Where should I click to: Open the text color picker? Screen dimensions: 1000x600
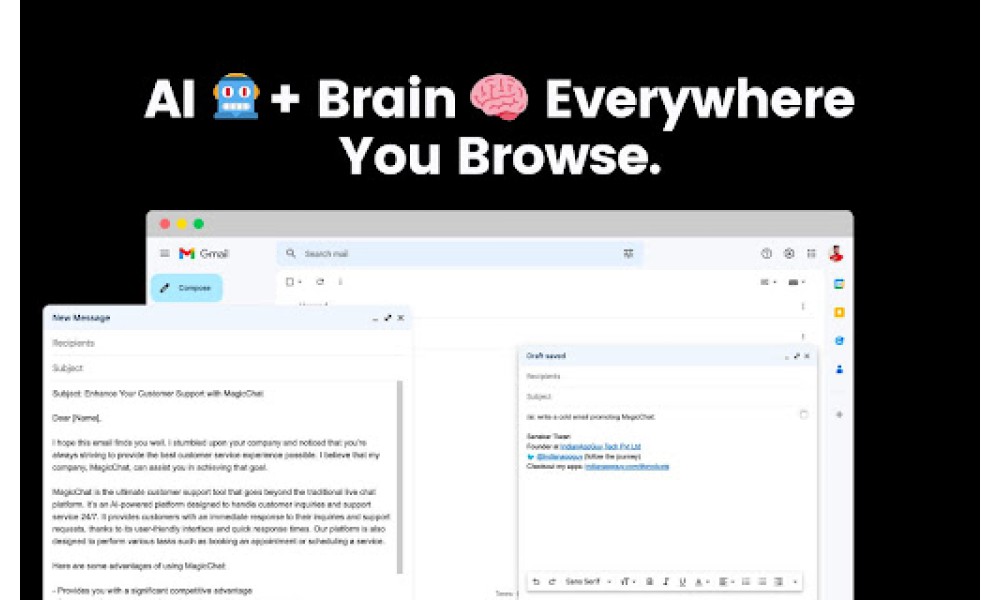click(702, 582)
